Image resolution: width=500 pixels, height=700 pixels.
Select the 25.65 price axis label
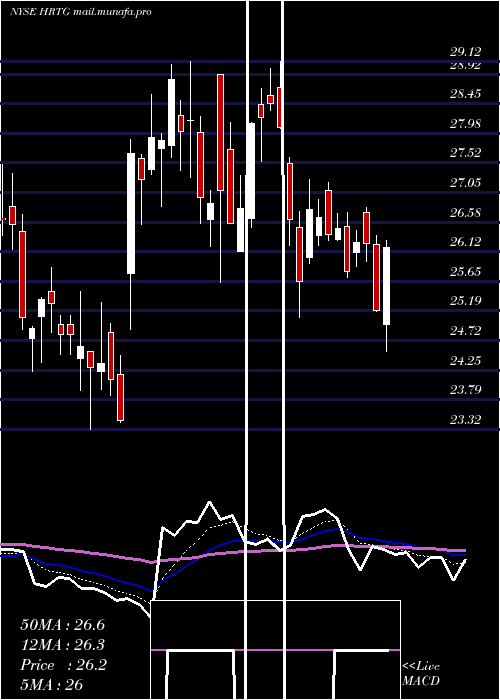[466, 271]
